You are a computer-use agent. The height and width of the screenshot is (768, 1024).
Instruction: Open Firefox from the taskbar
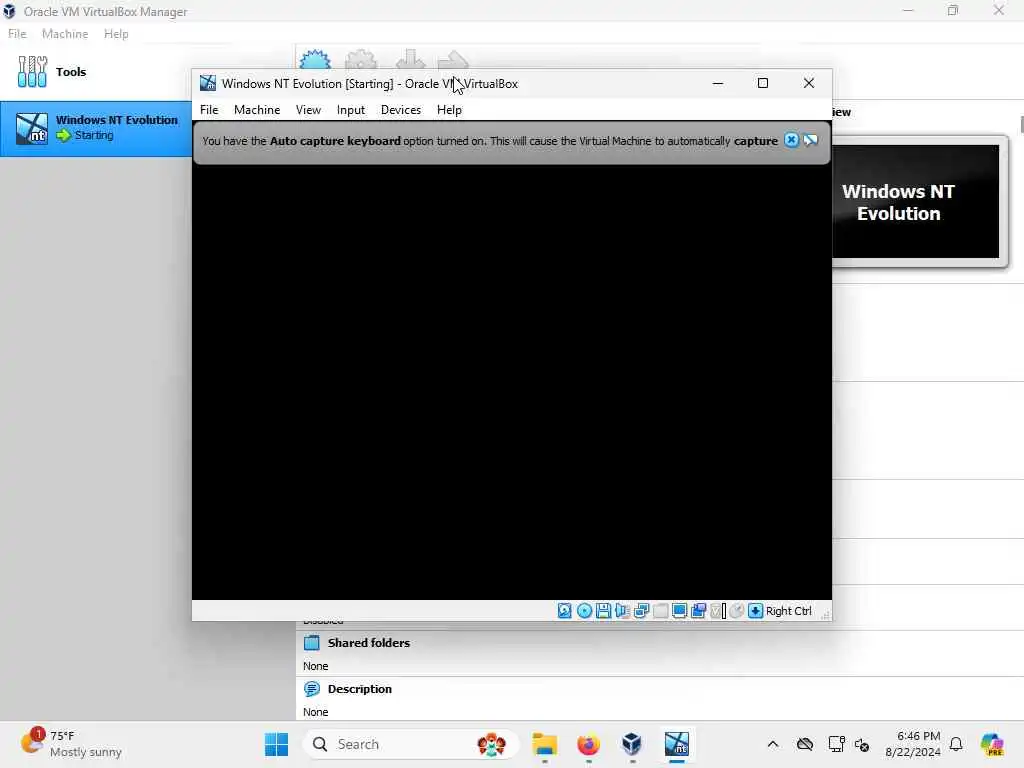(x=588, y=744)
